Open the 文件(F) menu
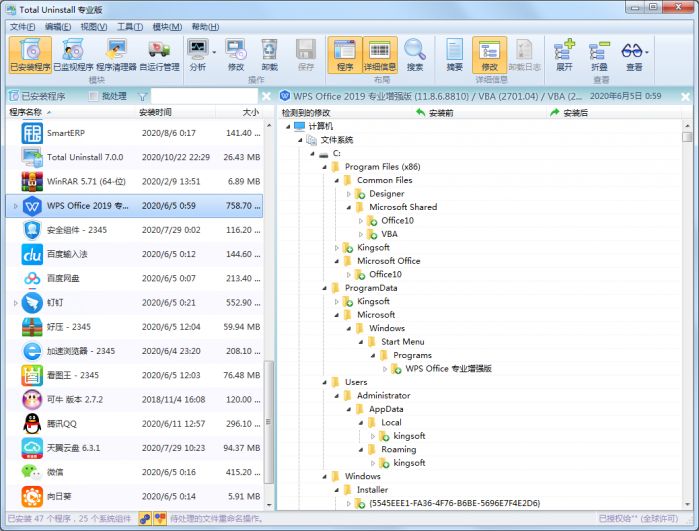The image size is (699, 531). pyautogui.click(x=22, y=27)
